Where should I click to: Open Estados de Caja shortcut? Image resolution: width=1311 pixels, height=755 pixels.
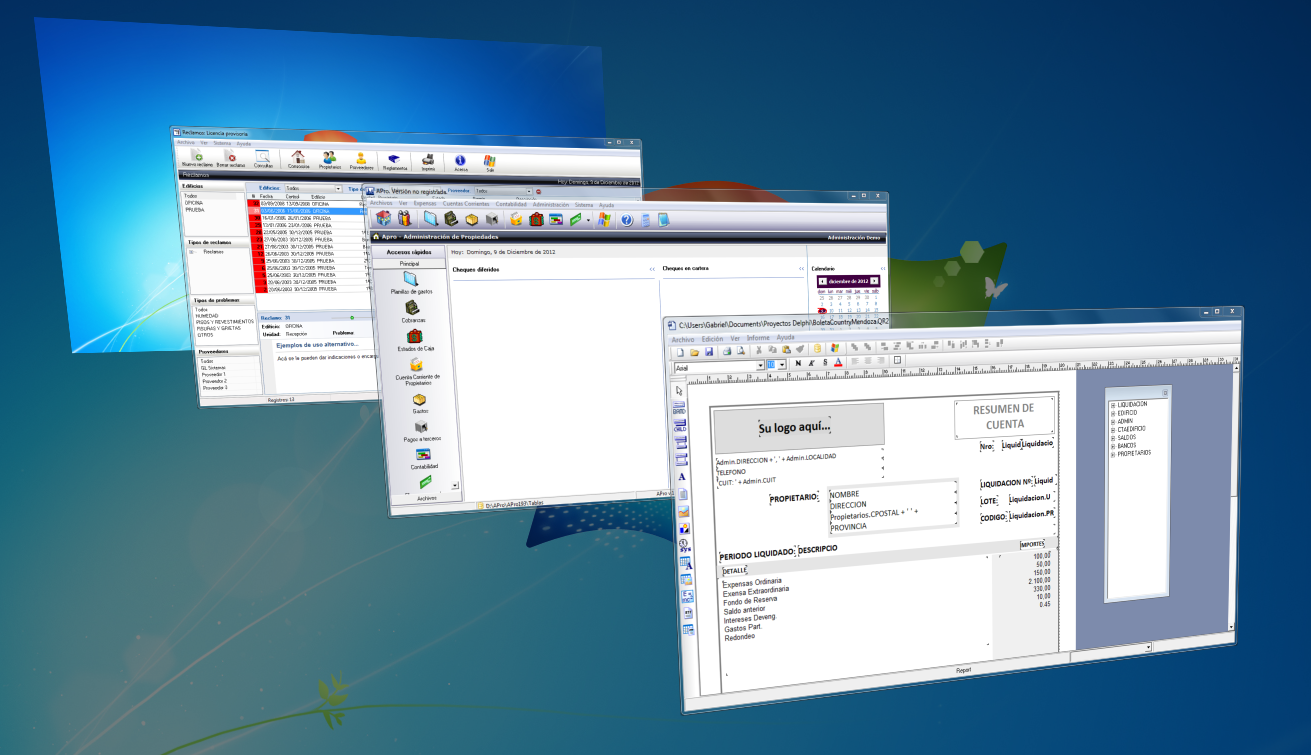414,338
